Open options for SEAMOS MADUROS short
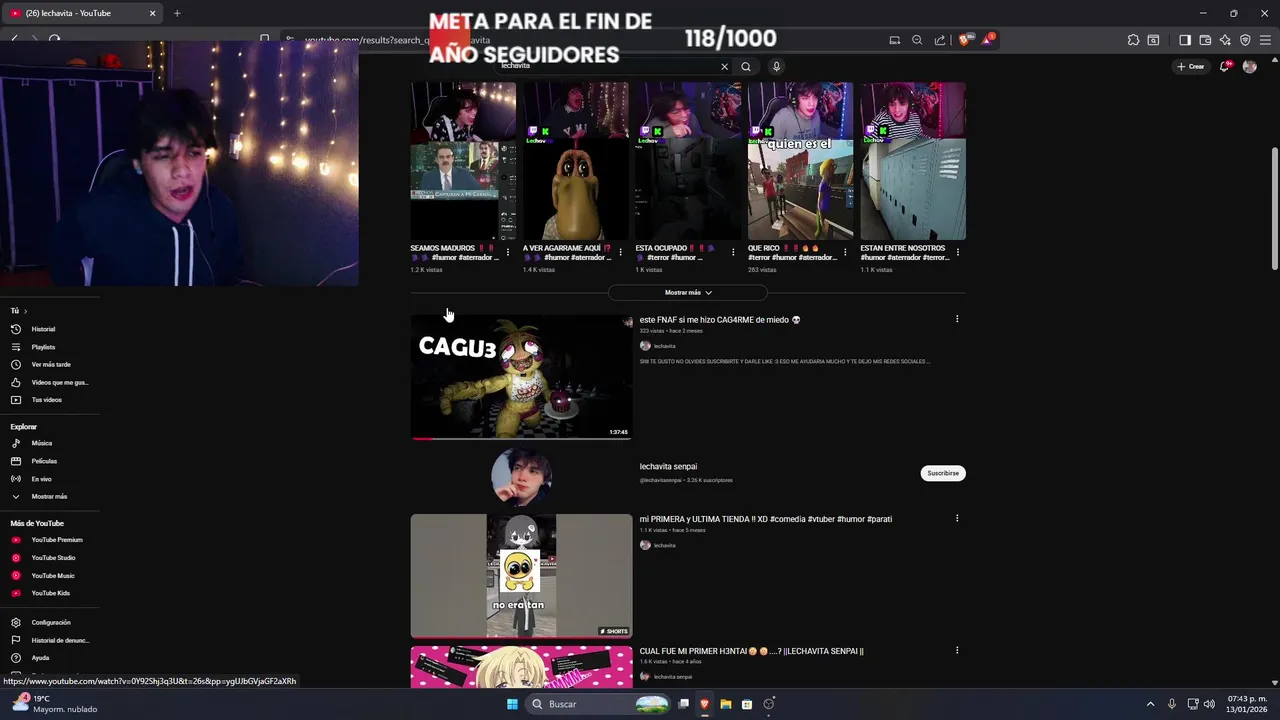The height and width of the screenshot is (720, 1280). [x=508, y=253]
